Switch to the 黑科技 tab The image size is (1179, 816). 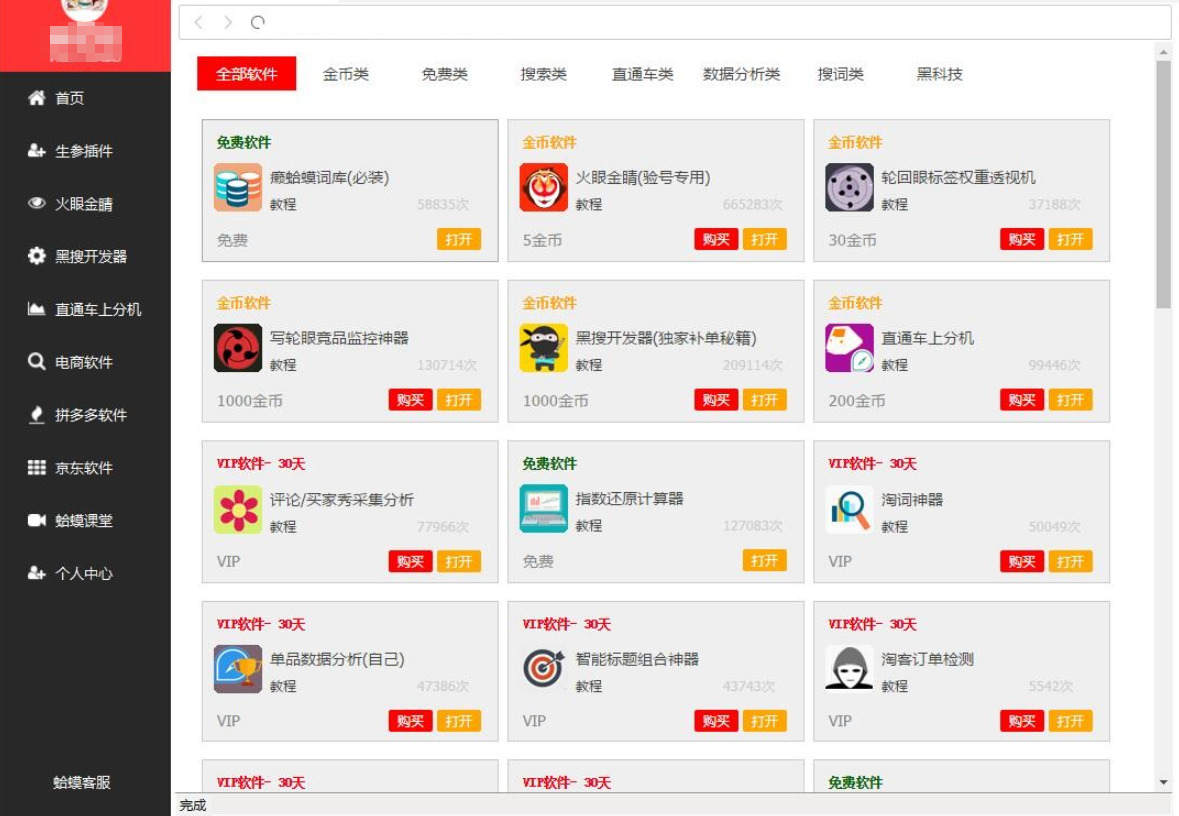point(939,74)
